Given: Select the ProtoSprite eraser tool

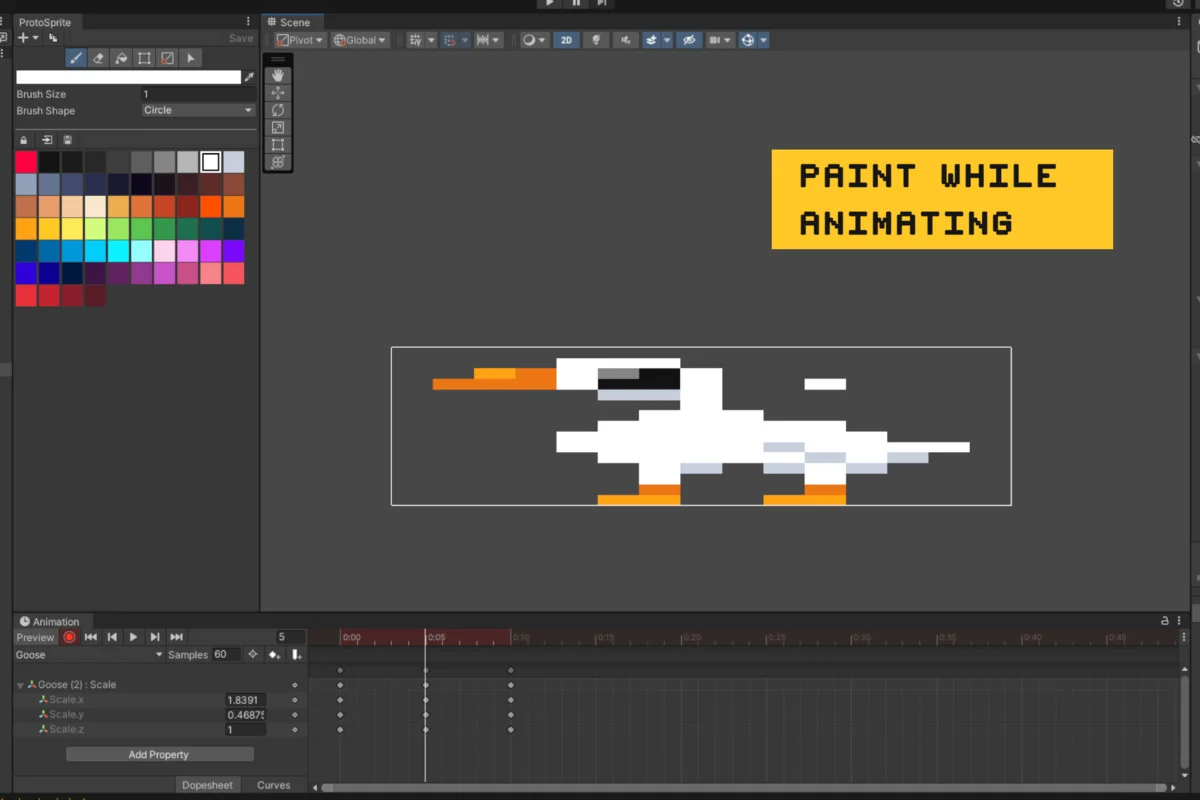Looking at the screenshot, I should tap(98, 58).
